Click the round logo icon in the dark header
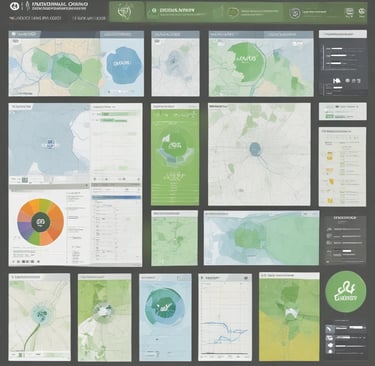The height and width of the screenshot is (366, 375). pyautogui.click(x=14, y=6)
